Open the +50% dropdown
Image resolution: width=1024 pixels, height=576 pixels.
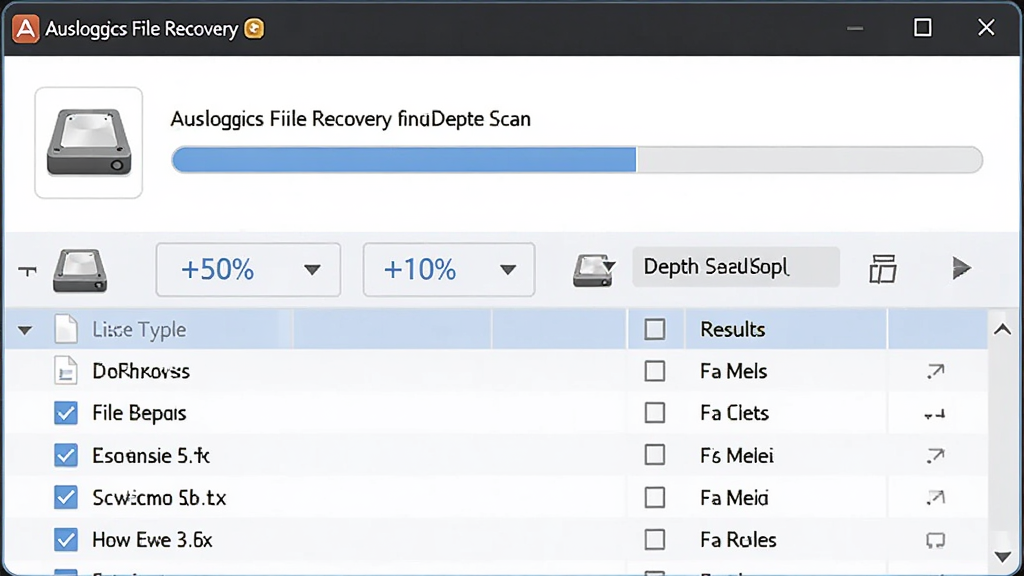[x=248, y=270]
